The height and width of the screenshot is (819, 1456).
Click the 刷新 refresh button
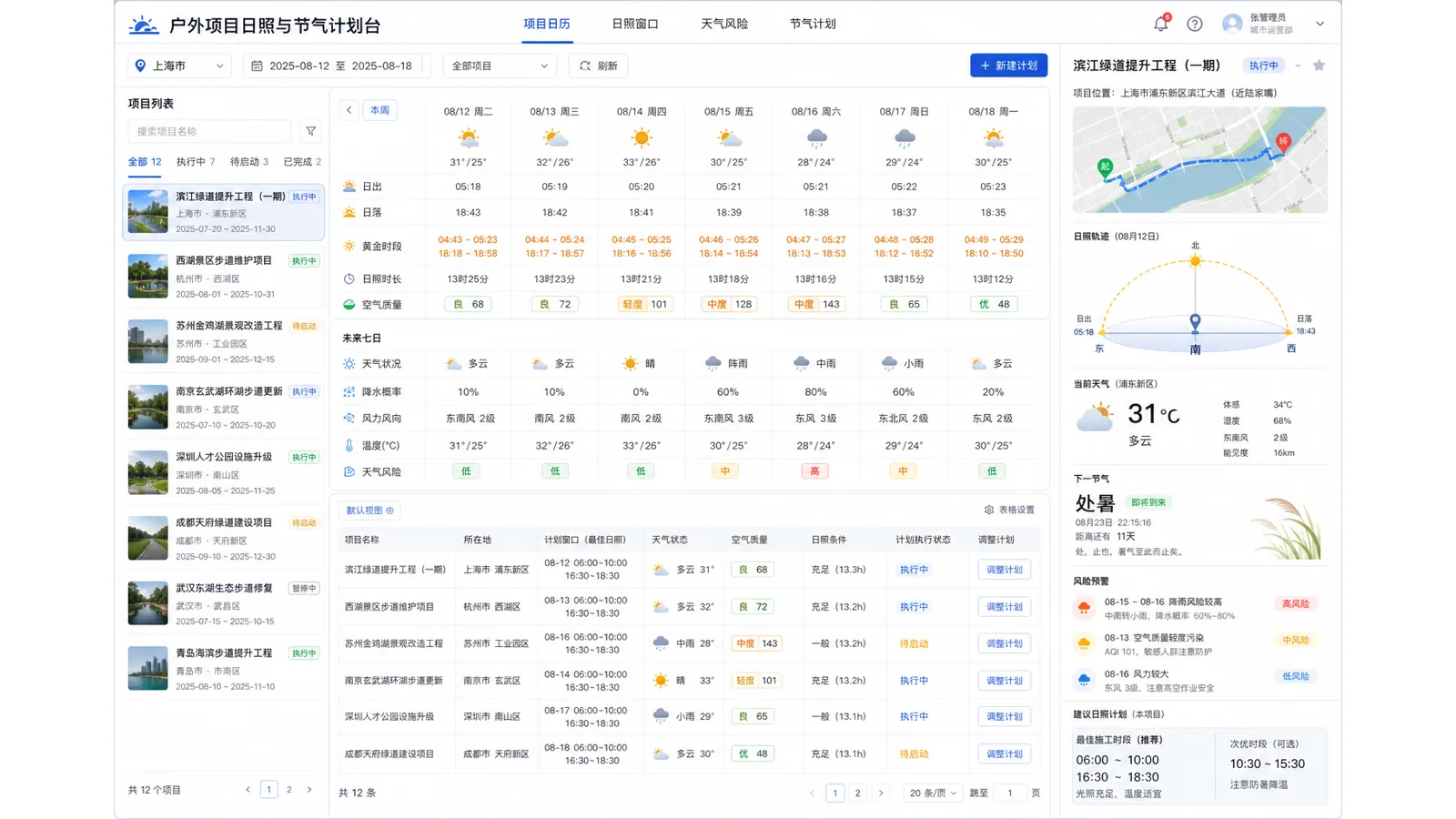pos(599,66)
